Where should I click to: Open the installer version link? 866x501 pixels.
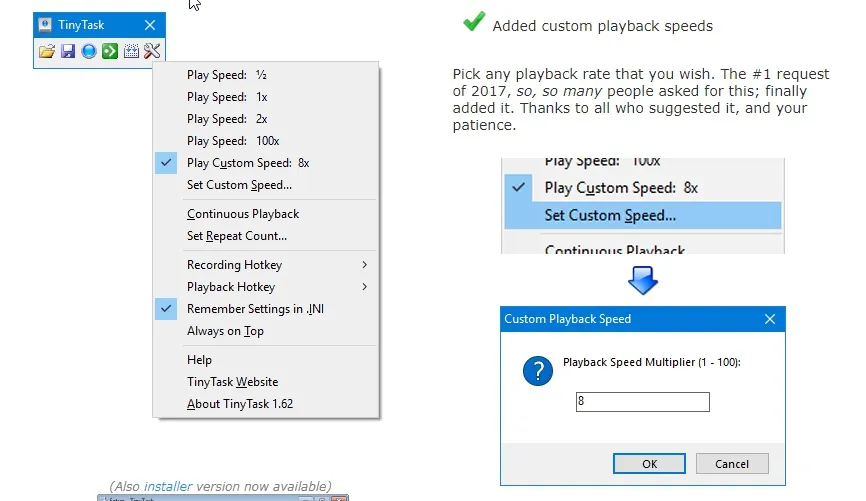[168, 486]
